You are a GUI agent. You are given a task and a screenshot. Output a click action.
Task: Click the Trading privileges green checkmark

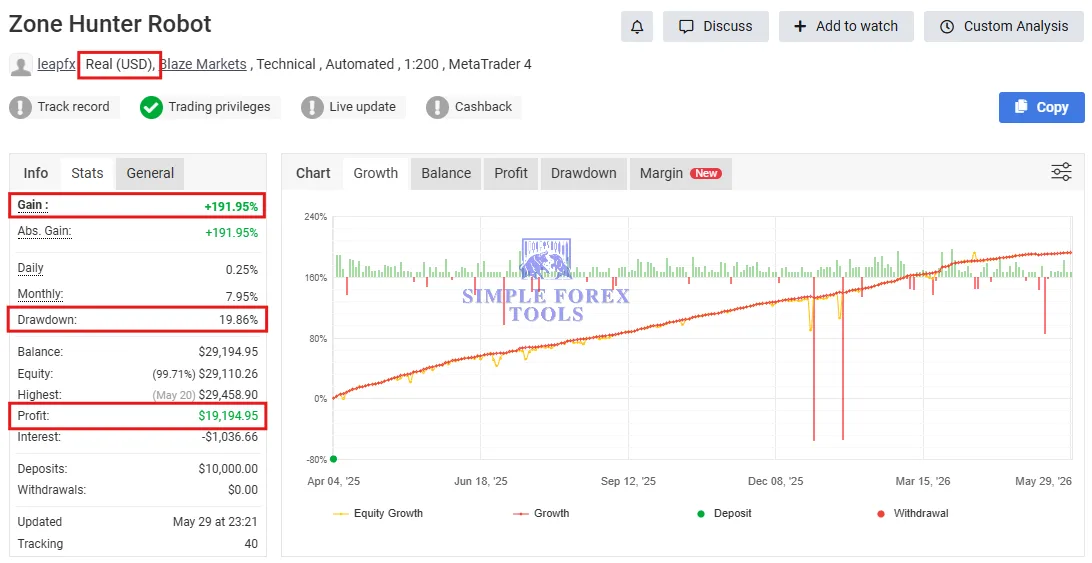click(151, 107)
